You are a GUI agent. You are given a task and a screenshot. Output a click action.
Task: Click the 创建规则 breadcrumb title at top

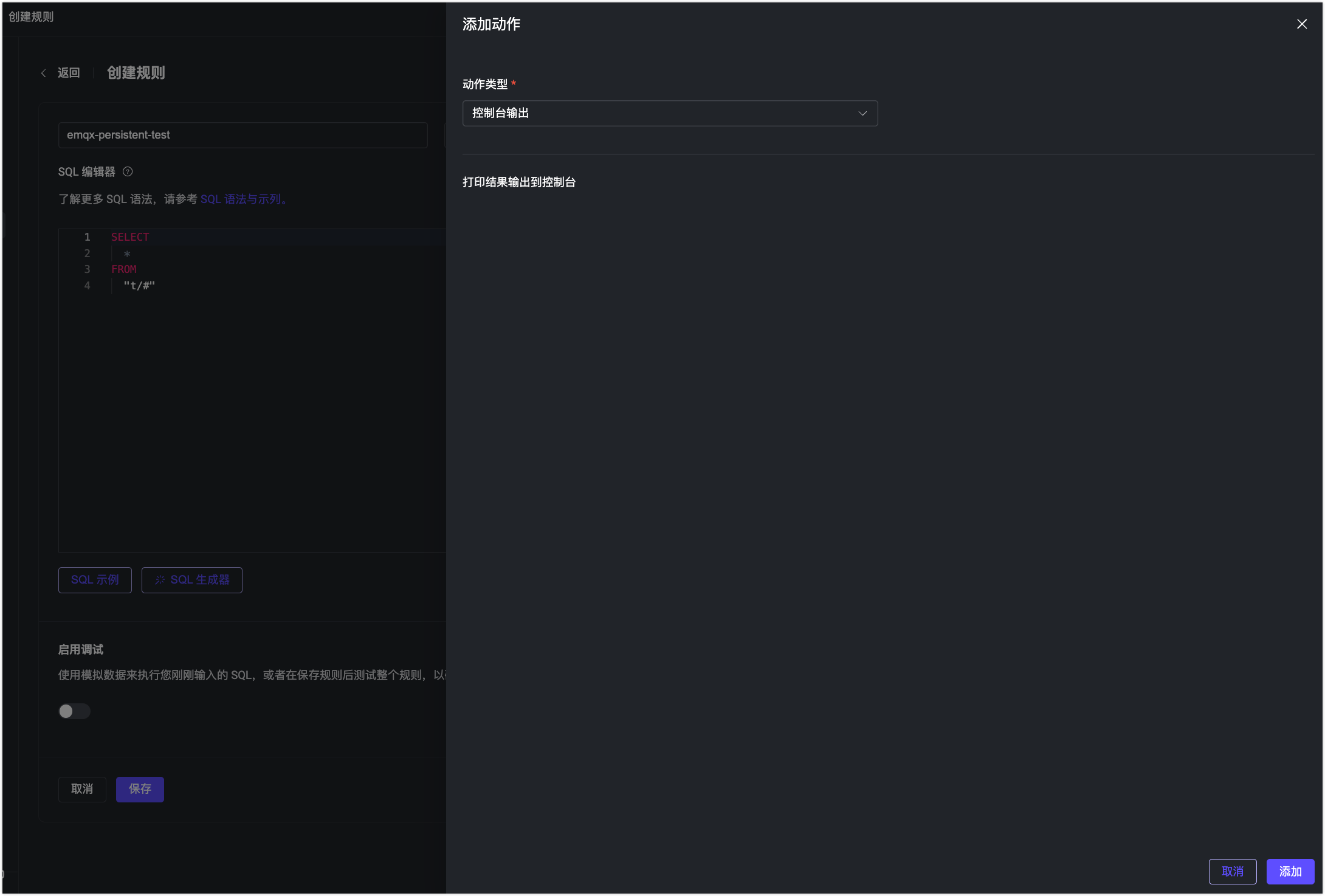point(31,16)
